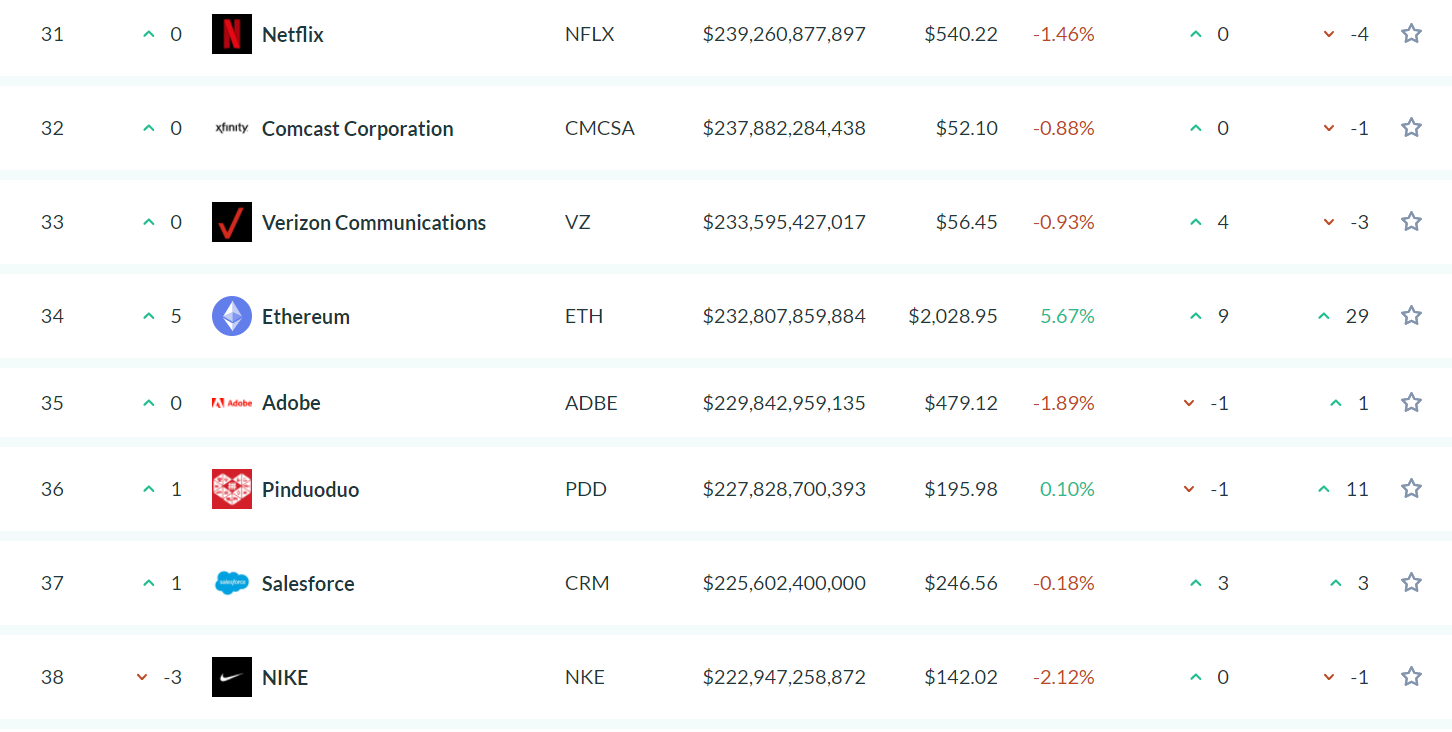1452x732 pixels.
Task: Click the NIKE swoosh logo icon
Action: pos(231,677)
